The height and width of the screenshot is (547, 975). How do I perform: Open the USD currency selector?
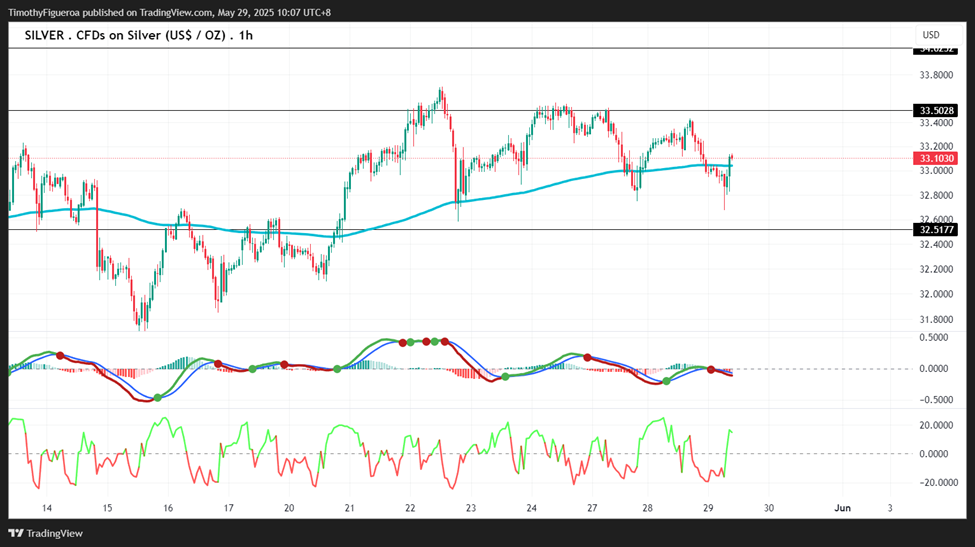[931, 35]
